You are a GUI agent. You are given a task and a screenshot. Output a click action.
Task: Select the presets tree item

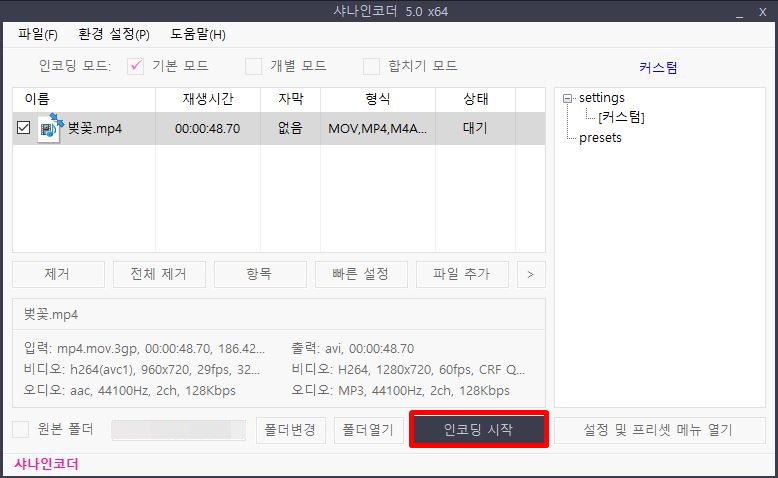click(600, 137)
